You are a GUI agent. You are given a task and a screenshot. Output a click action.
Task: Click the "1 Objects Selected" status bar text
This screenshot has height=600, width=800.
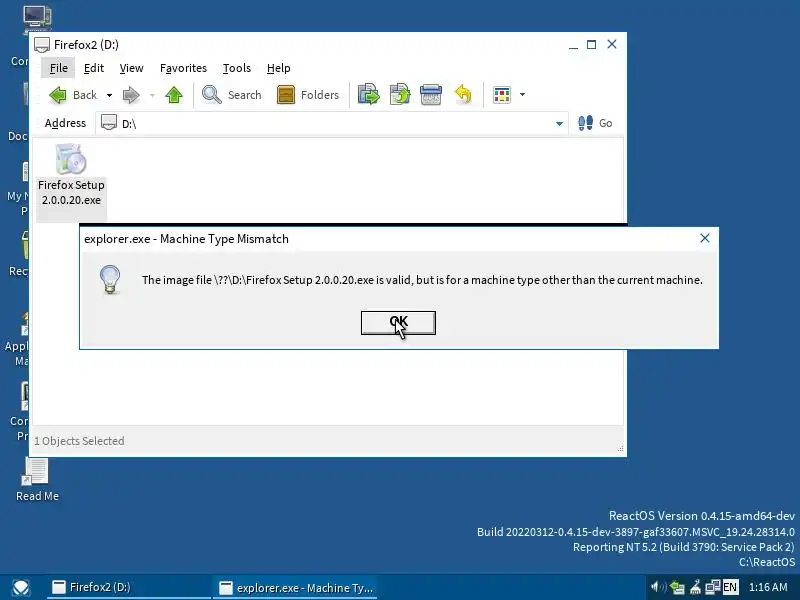(79, 441)
